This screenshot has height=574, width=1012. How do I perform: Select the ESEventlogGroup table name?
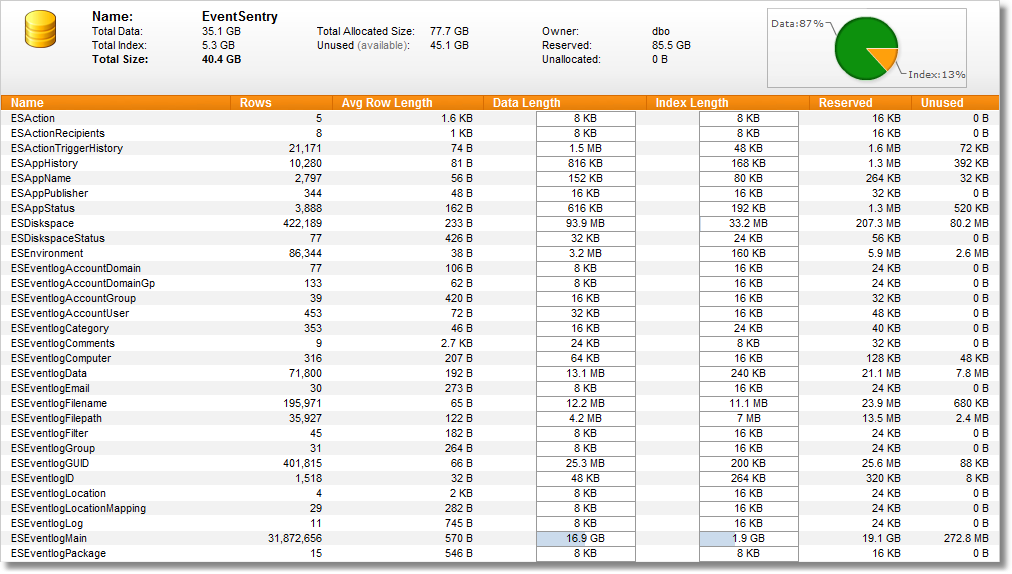point(52,448)
